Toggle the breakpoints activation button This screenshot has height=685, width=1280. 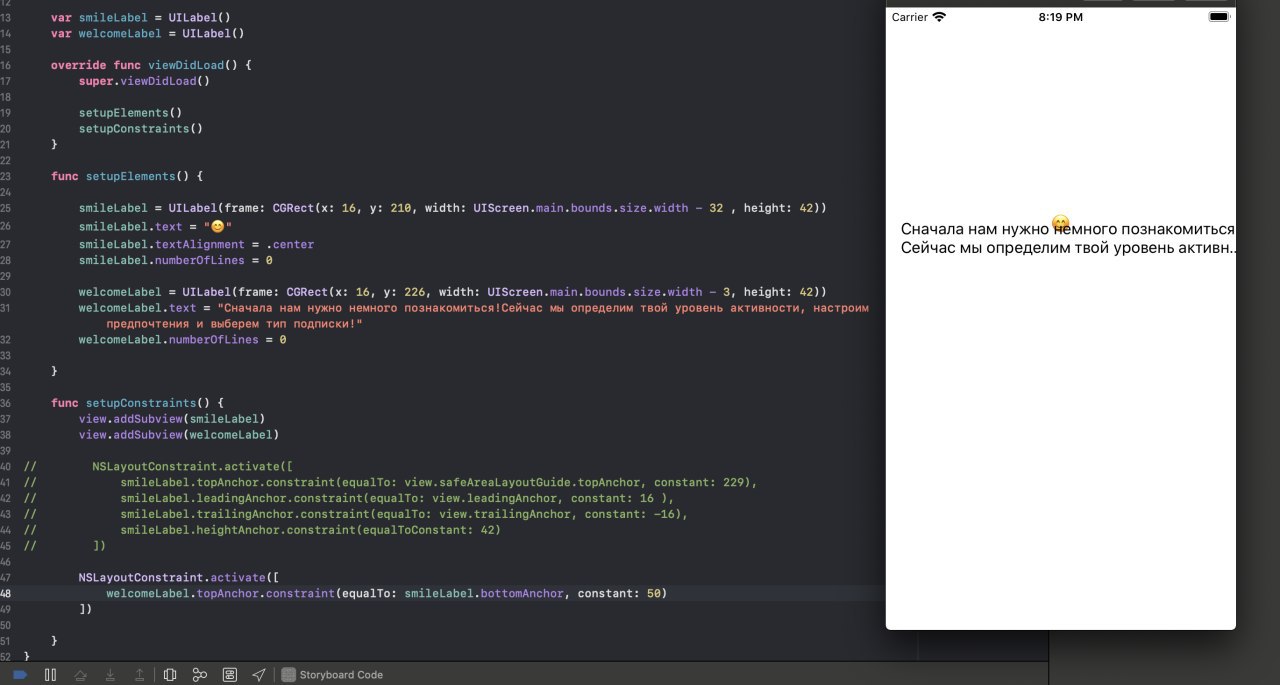coord(20,675)
